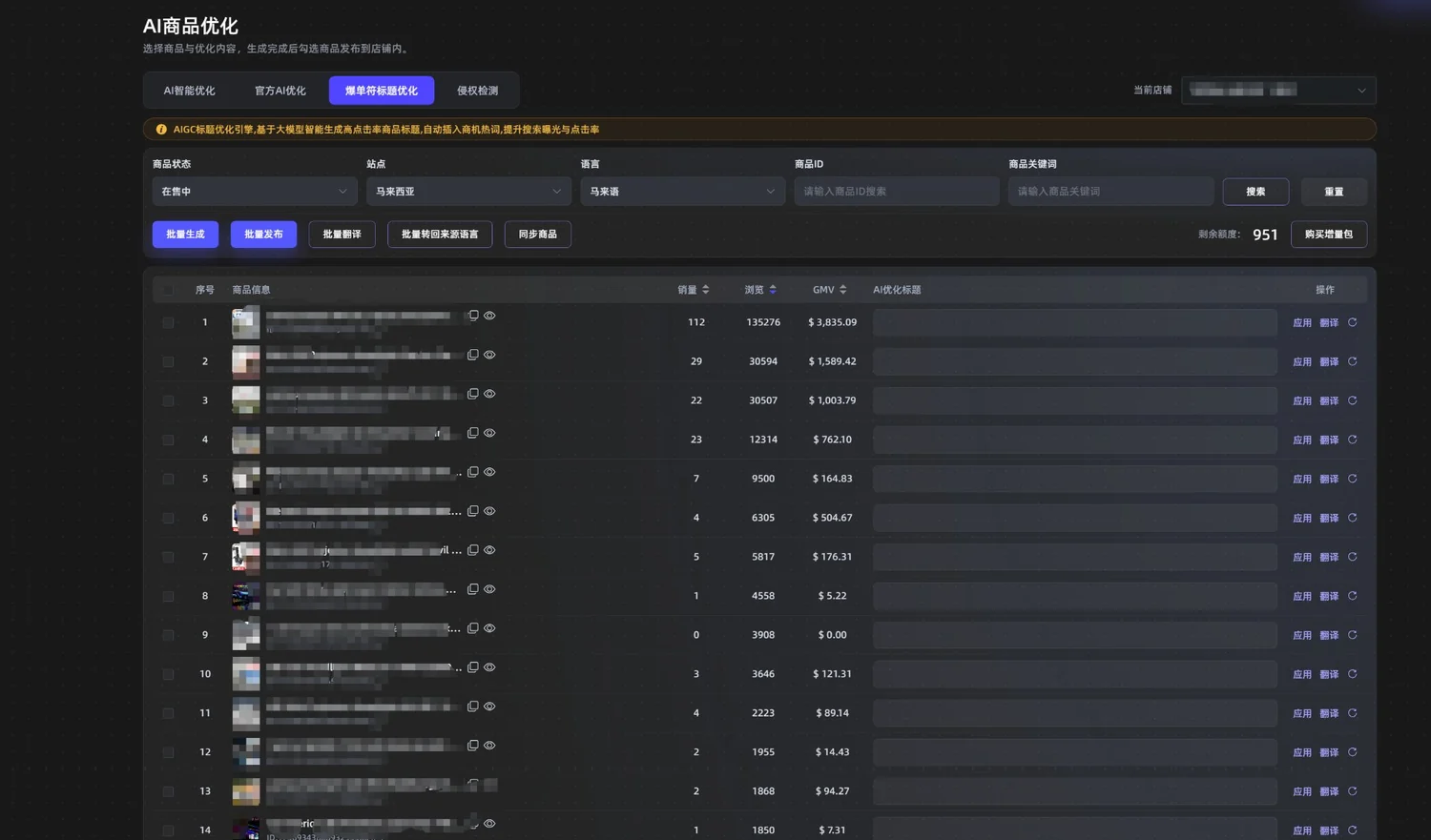Screen dimensions: 1431x840
Task: Tick the checkbox for row 6
Action: pyautogui.click(x=168, y=519)
